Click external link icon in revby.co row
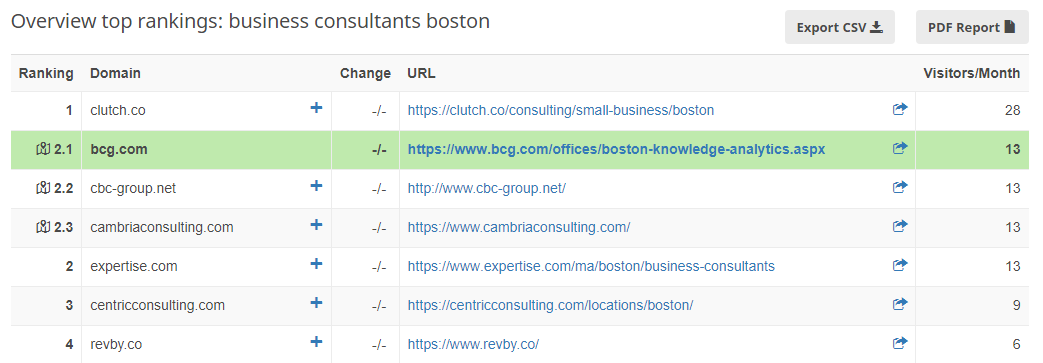 (x=900, y=344)
